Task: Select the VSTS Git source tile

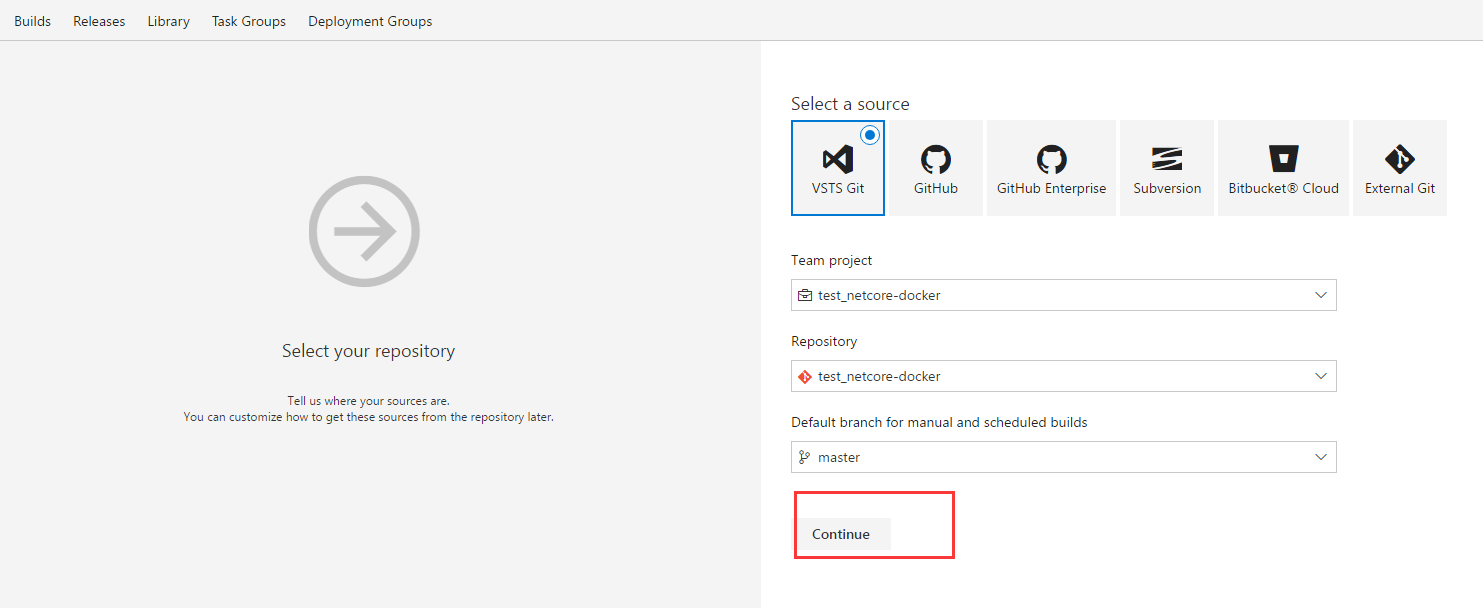Action: click(838, 168)
